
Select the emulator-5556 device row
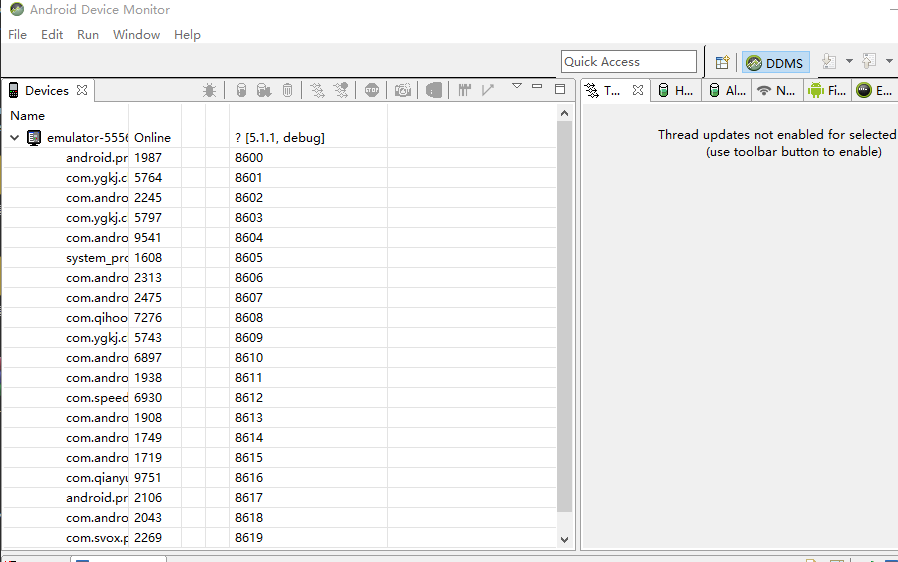[x=279, y=137]
